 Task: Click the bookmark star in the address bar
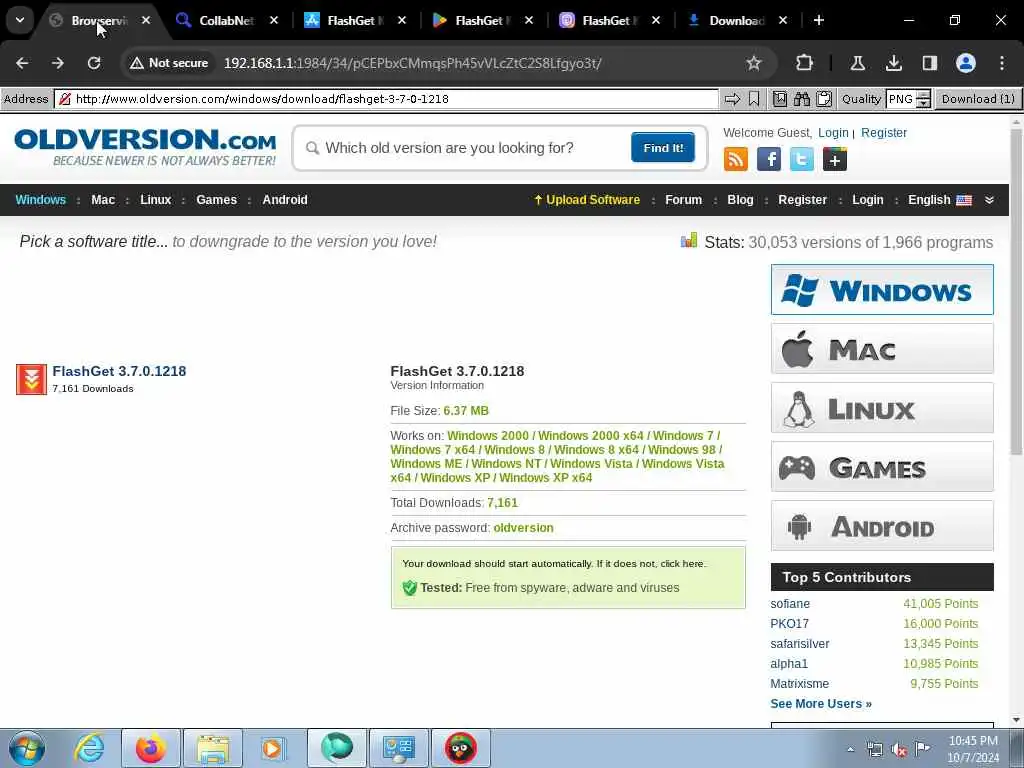(754, 63)
